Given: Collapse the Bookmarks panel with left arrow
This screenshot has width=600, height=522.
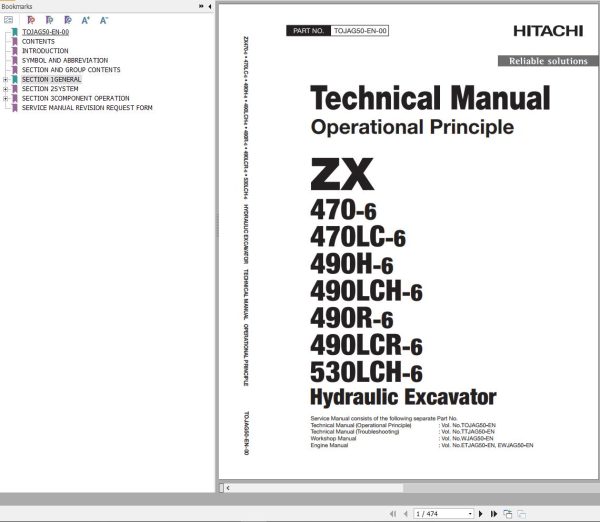Looking at the screenshot, I should point(210,6).
